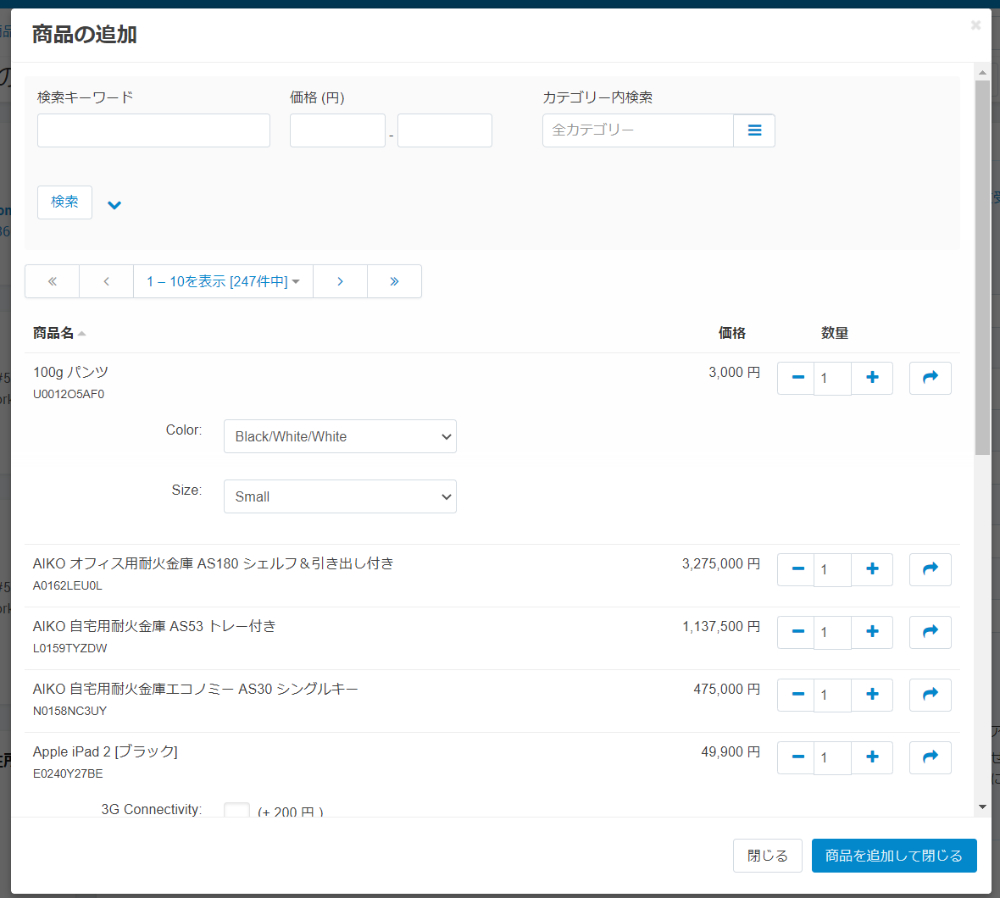This screenshot has width=1000, height=898.
Task: Increase quantity for AIKO AS180 safe
Action: pyautogui.click(x=872, y=570)
